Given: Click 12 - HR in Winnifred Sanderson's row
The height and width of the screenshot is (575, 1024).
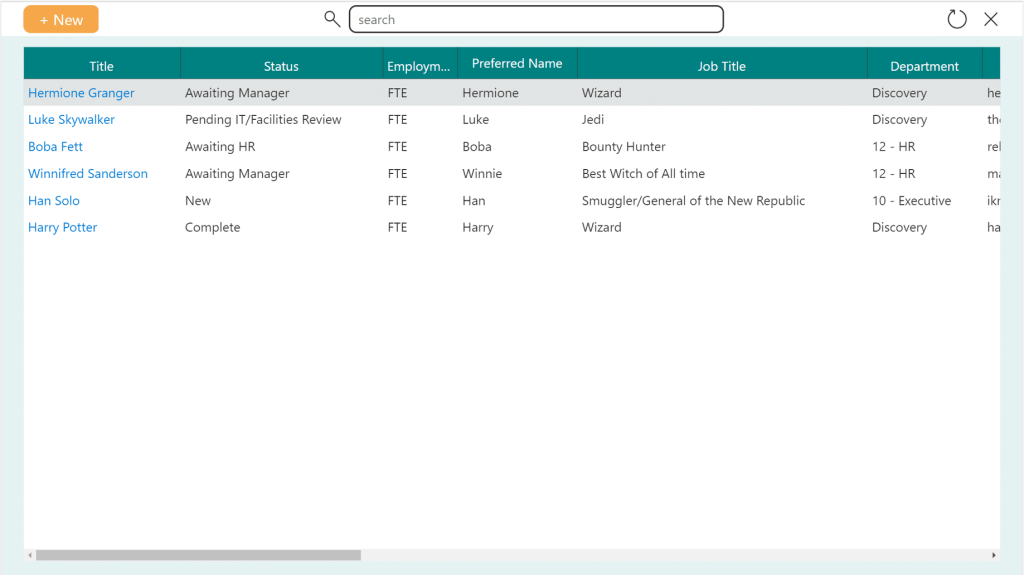Looking at the screenshot, I should pos(893,174).
